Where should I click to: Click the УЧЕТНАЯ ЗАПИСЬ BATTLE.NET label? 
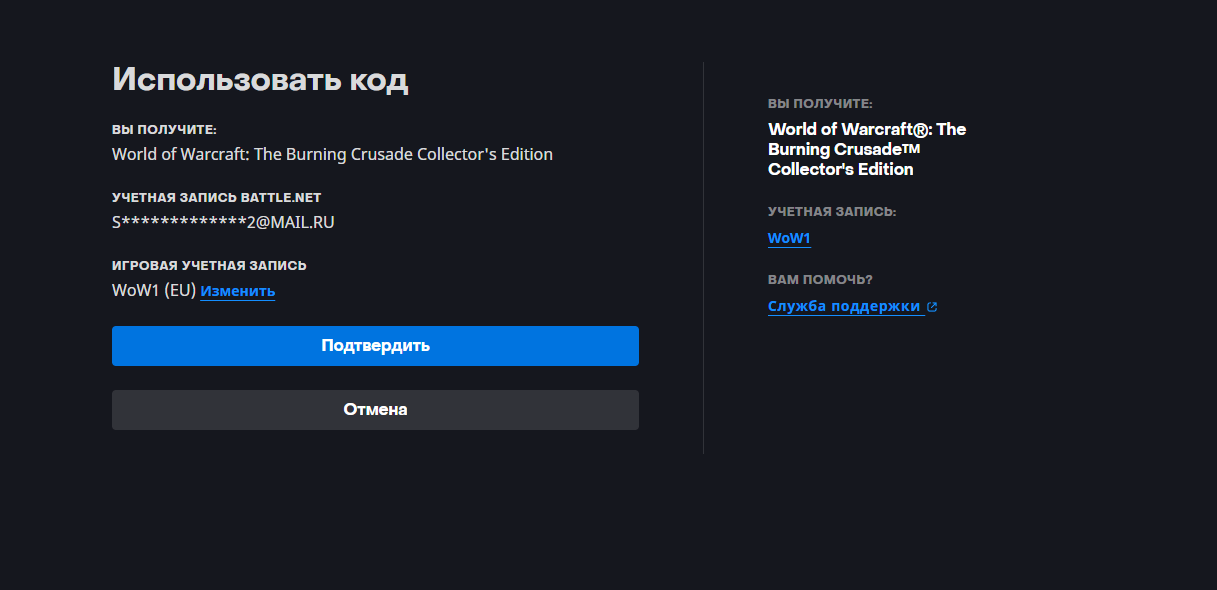[x=216, y=198]
